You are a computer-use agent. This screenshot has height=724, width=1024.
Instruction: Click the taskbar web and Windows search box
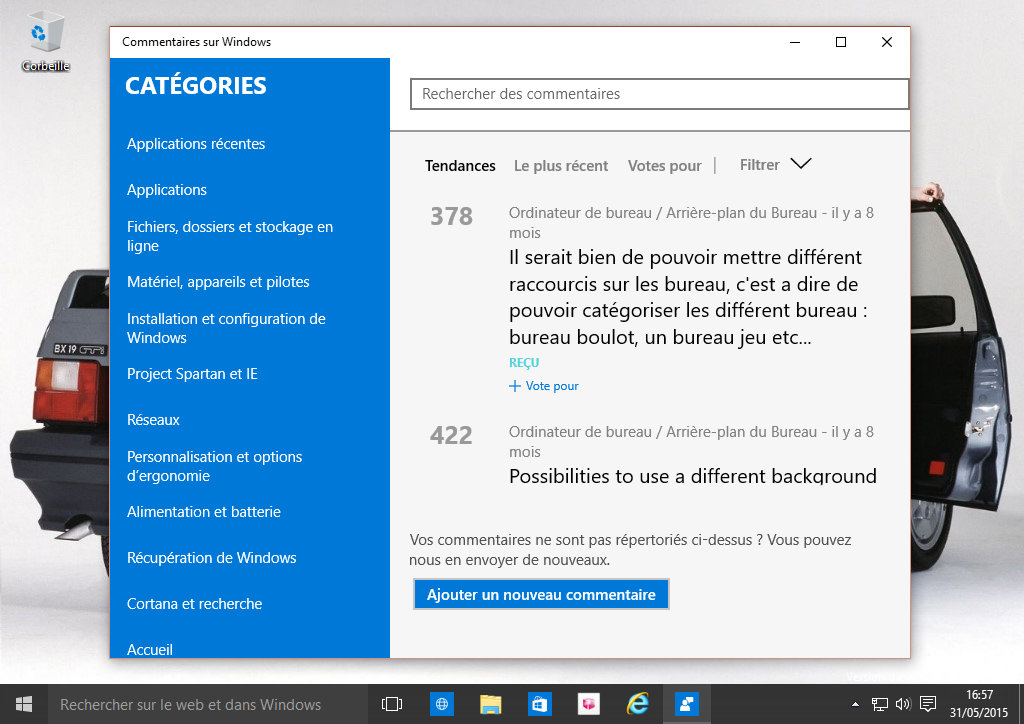point(206,704)
